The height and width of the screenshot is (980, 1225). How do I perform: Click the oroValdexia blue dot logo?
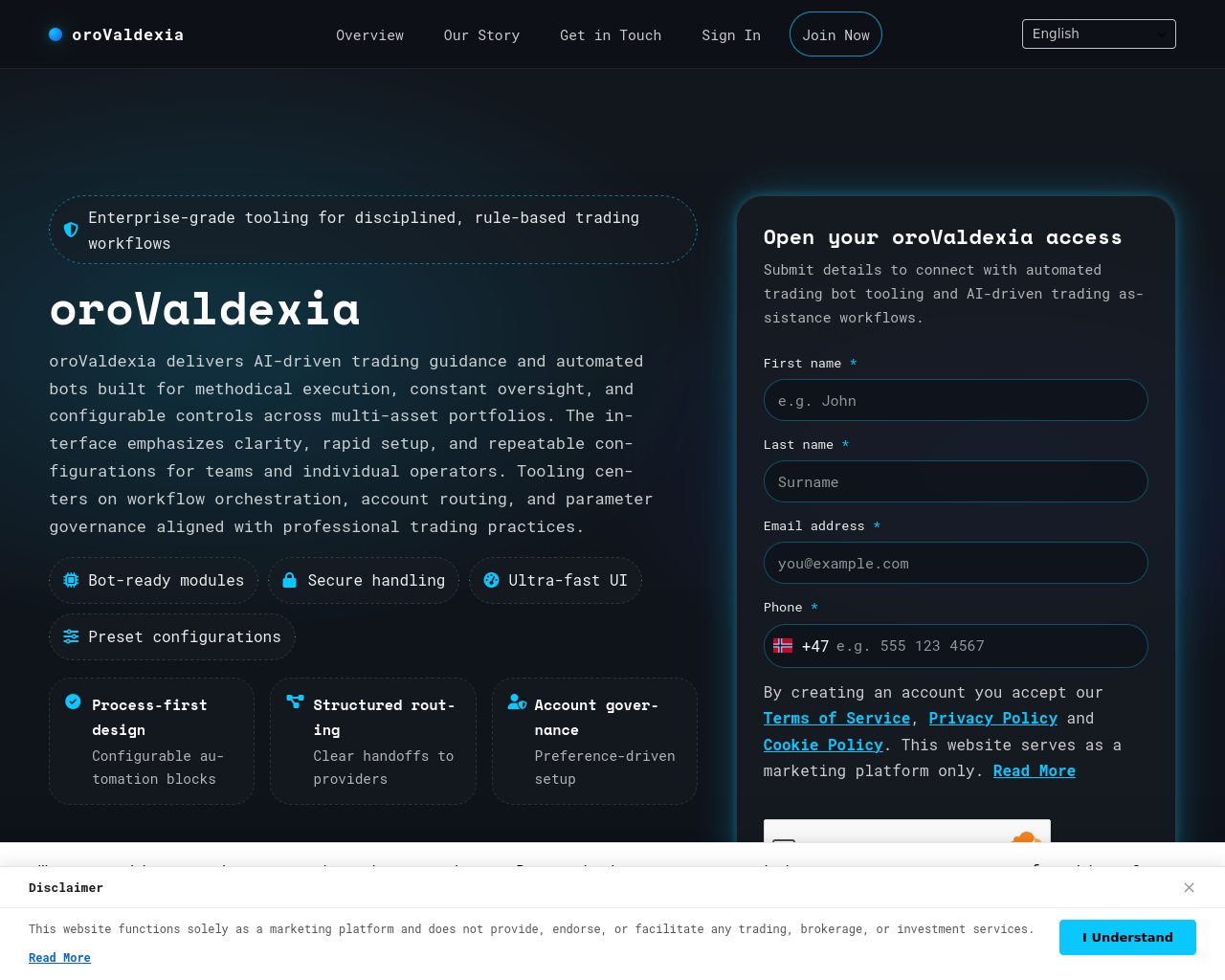(56, 34)
